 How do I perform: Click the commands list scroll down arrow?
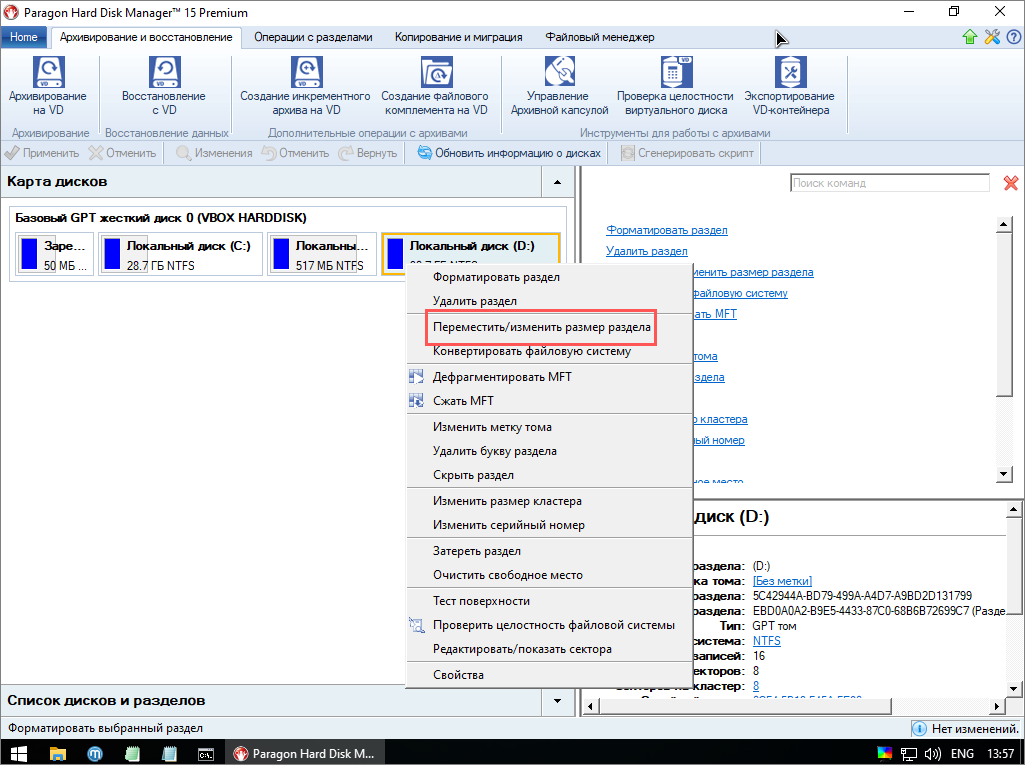1004,474
